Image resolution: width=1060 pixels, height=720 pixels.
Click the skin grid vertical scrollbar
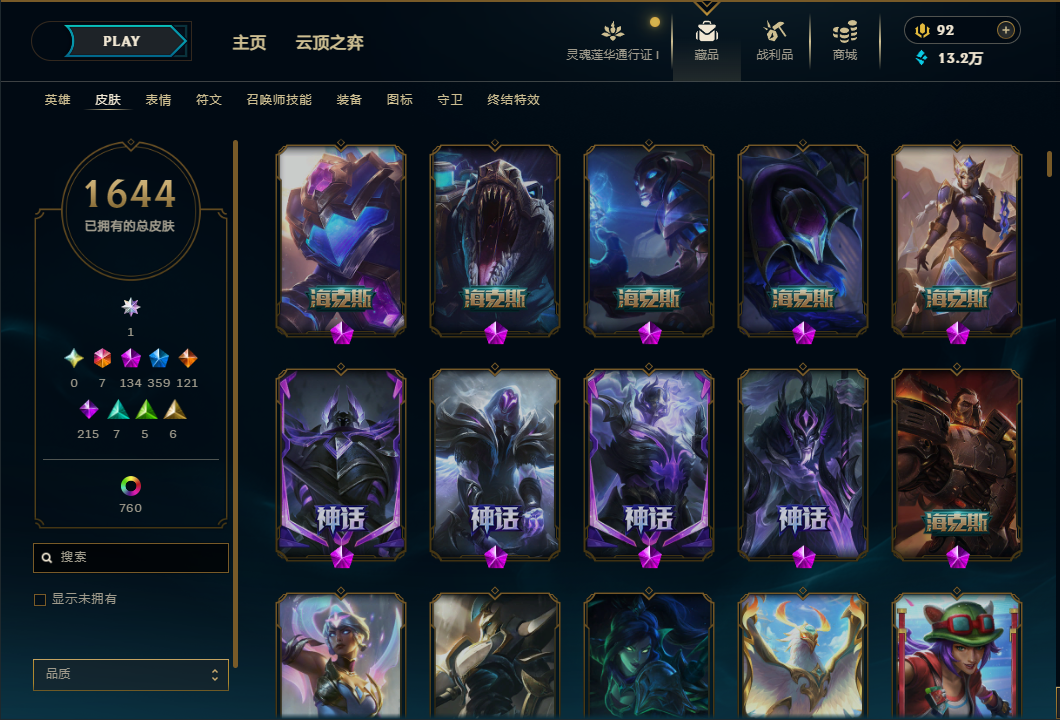(x=1049, y=164)
